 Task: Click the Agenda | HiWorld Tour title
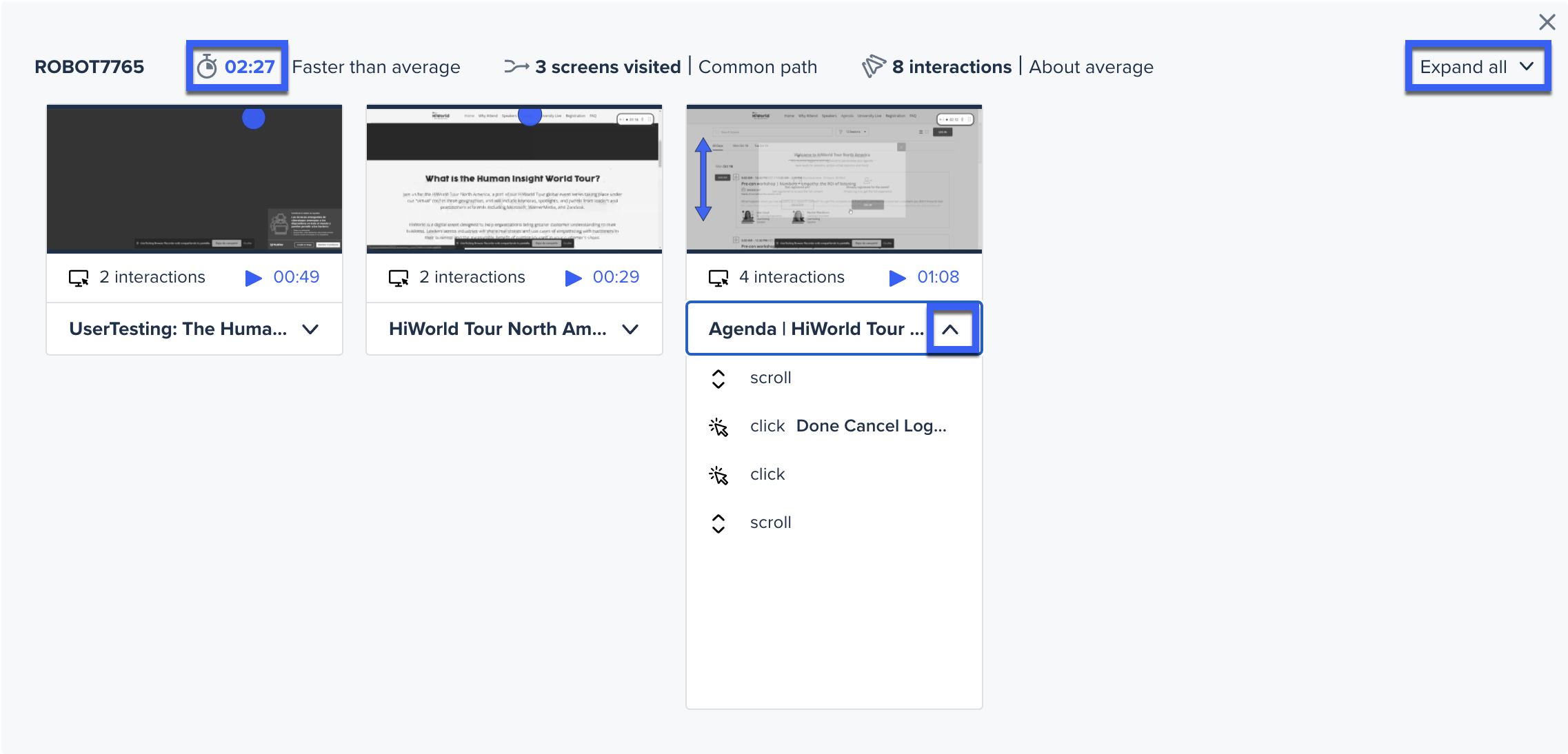click(x=816, y=329)
